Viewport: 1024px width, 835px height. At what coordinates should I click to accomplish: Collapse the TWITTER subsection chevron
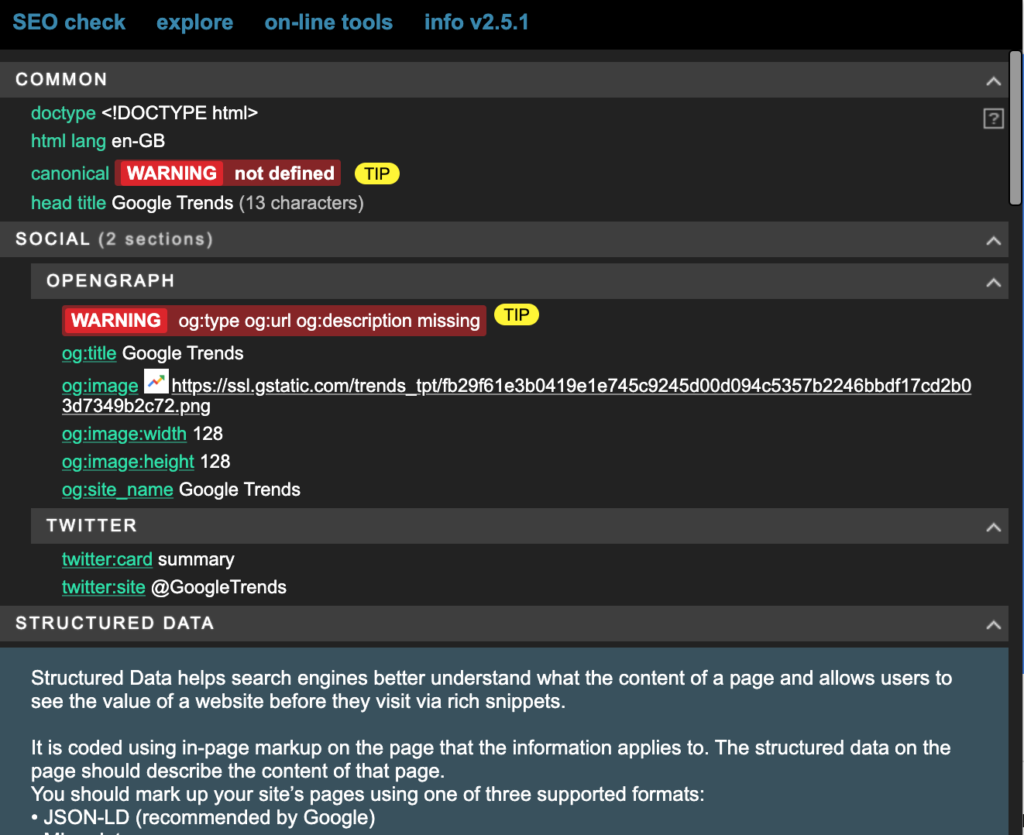pos(993,527)
